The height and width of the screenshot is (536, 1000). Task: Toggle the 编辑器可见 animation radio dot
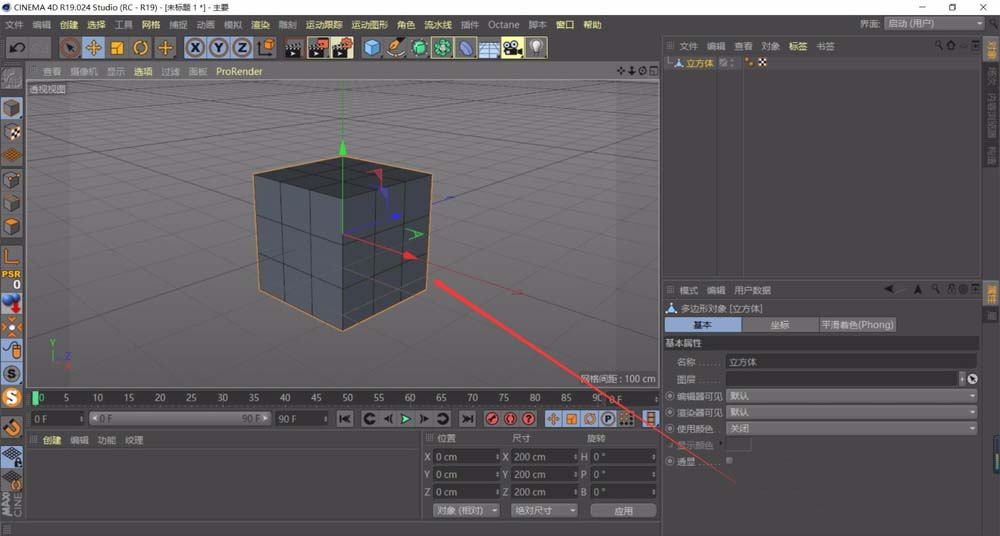[x=670, y=396]
